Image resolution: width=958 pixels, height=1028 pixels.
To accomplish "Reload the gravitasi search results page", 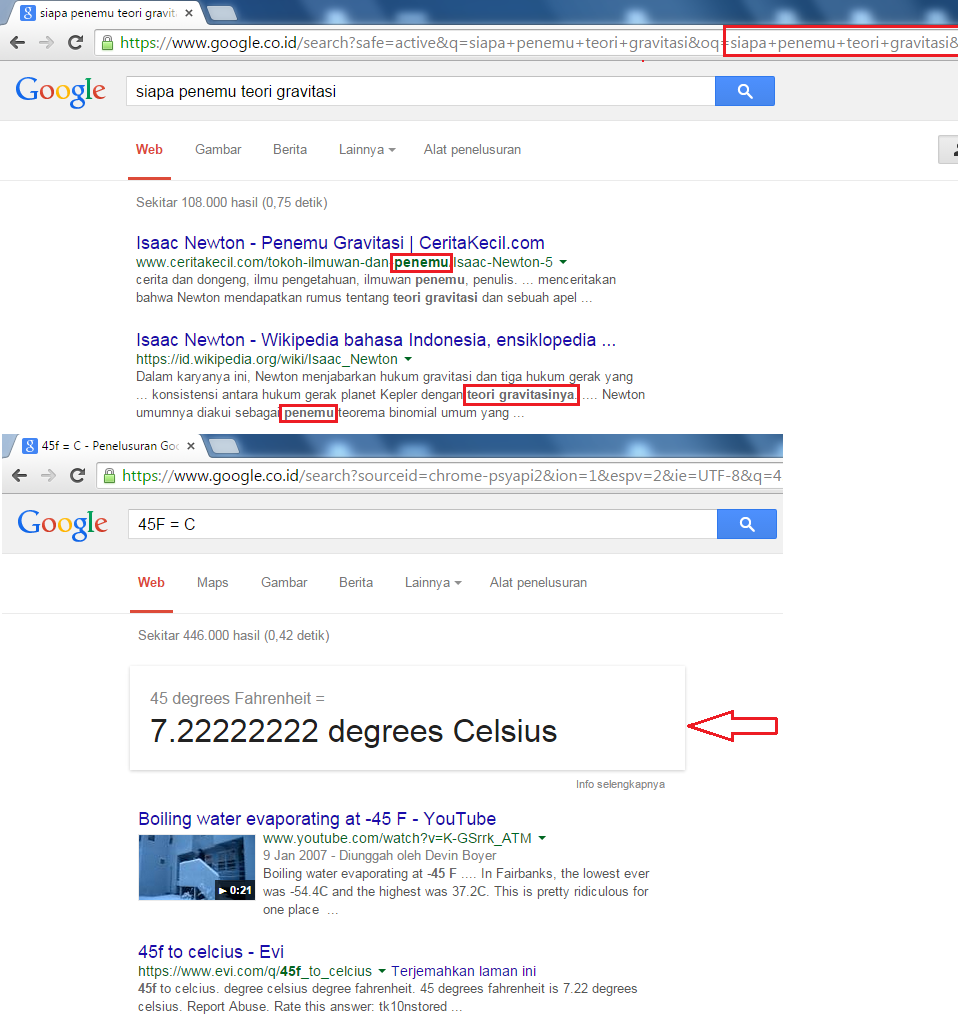I will [75, 43].
